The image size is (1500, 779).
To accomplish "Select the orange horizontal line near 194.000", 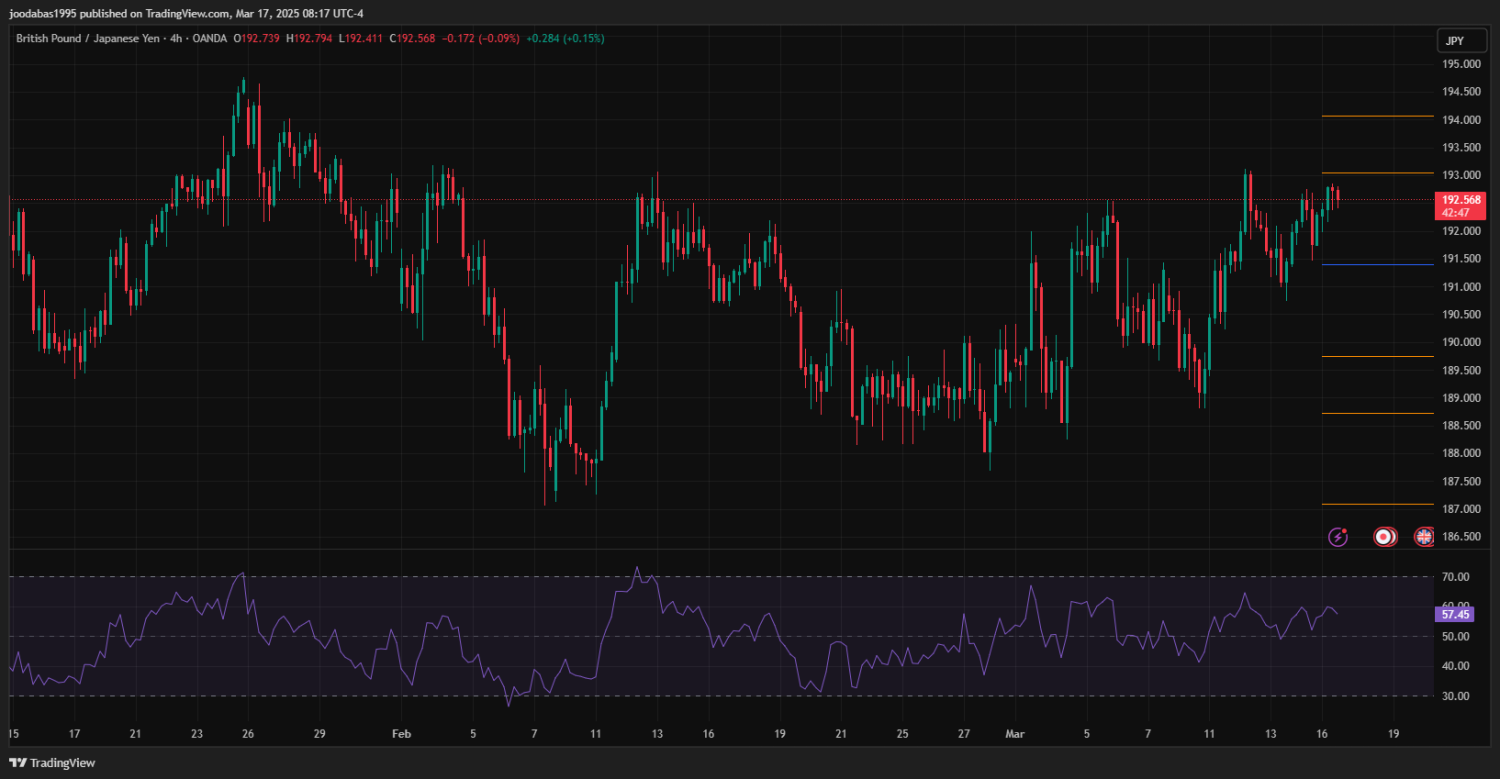I will (1377, 117).
